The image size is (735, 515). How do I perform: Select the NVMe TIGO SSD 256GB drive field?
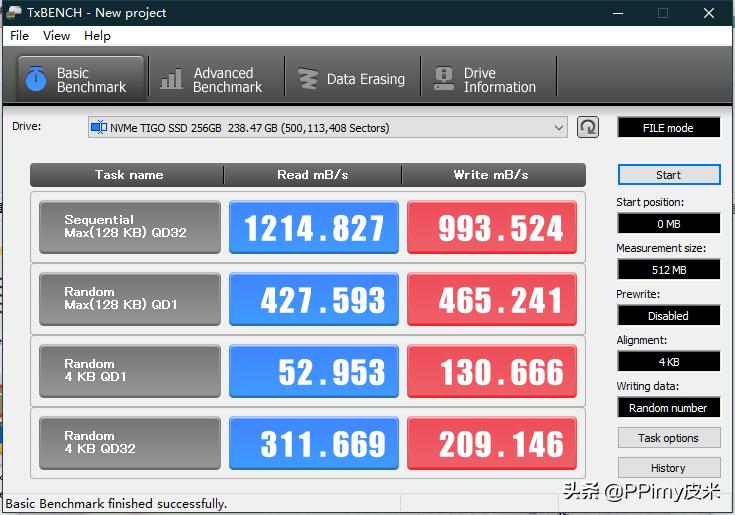327,127
